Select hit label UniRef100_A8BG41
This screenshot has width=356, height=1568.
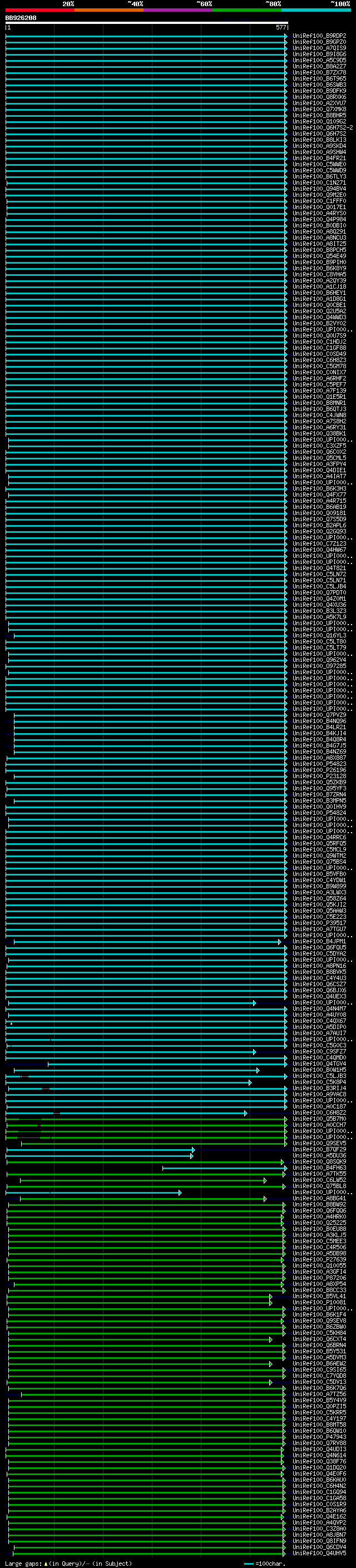pyautogui.click(x=319, y=1198)
